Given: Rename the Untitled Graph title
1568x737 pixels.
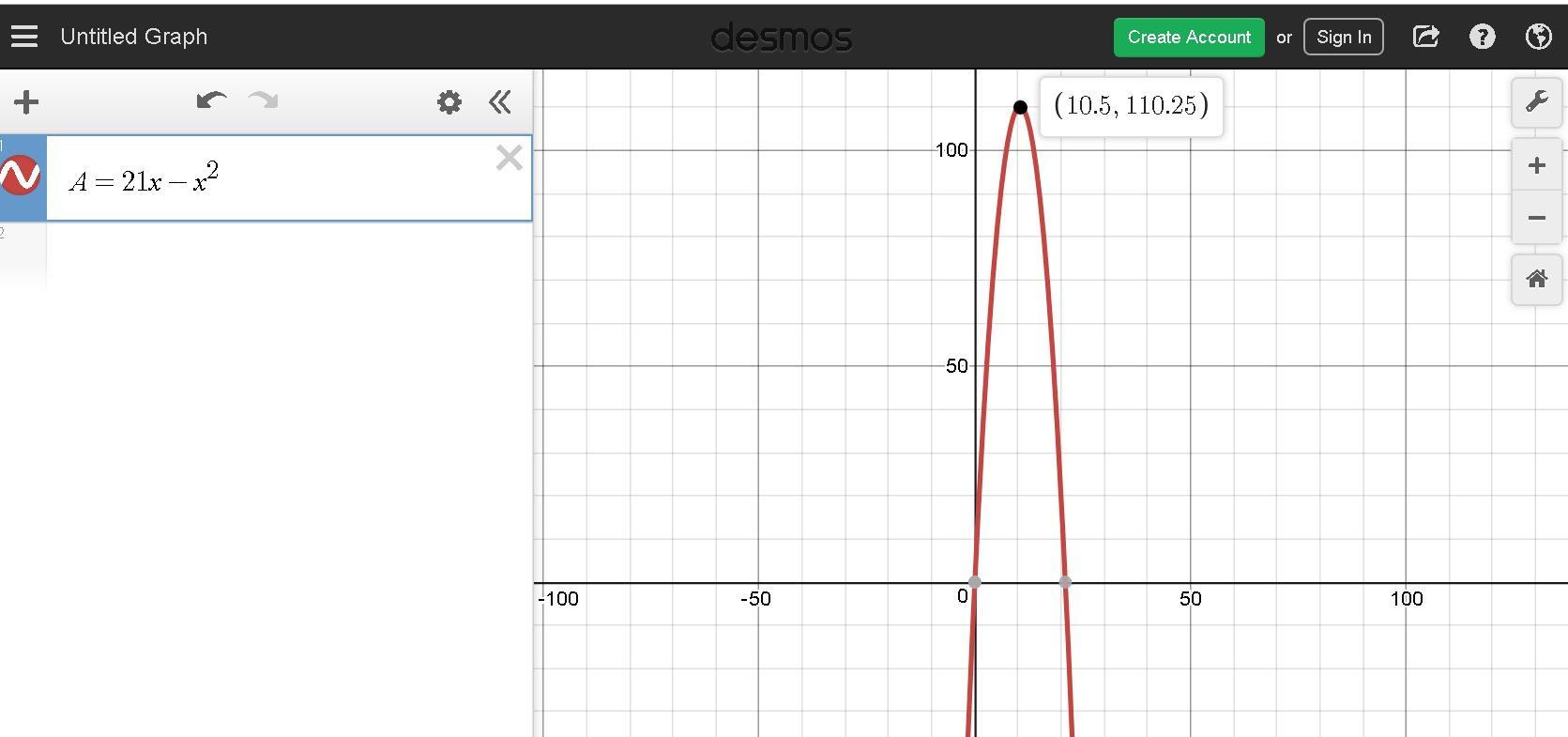Looking at the screenshot, I should (134, 37).
